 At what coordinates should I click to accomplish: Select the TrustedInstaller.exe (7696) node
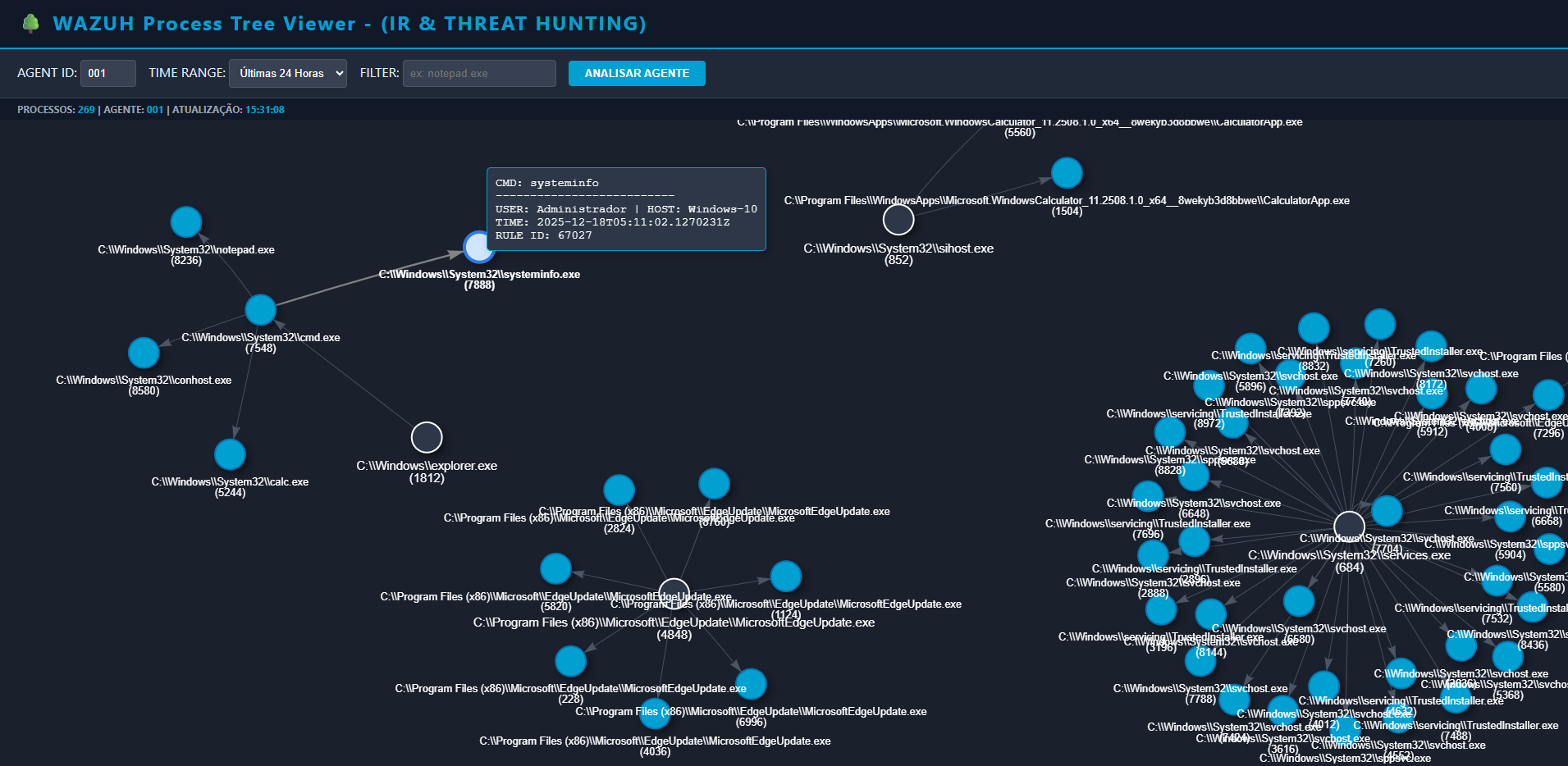tap(1147, 497)
